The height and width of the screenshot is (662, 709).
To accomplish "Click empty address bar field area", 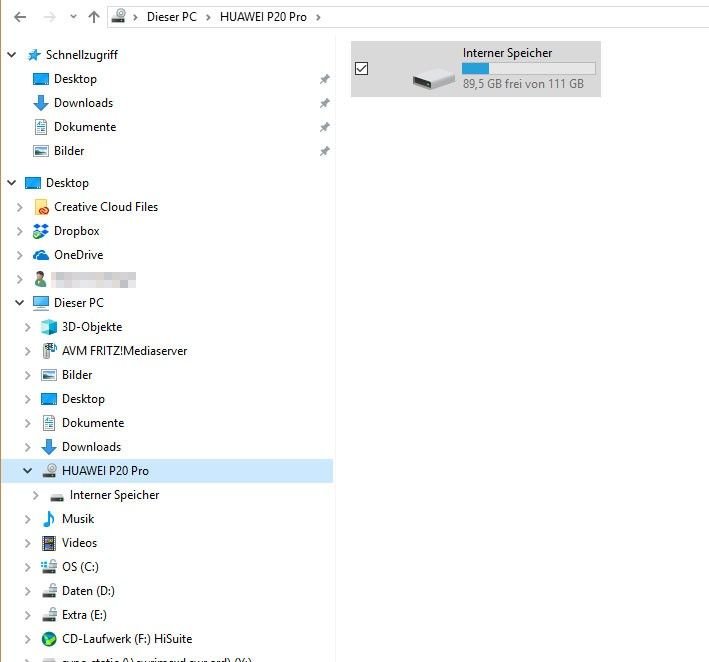I will 515,17.
